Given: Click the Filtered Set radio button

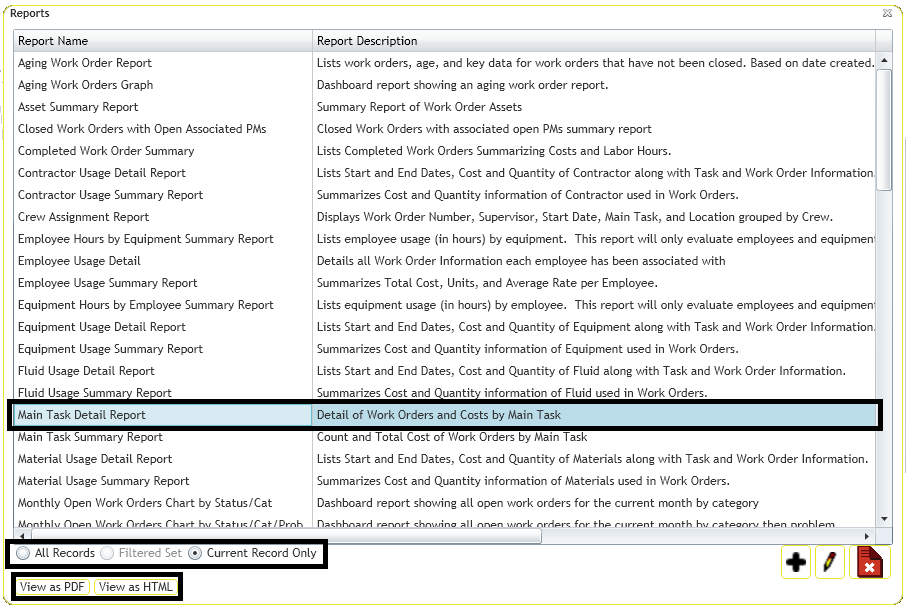Looking at the screenshot, I should point(108,553).
